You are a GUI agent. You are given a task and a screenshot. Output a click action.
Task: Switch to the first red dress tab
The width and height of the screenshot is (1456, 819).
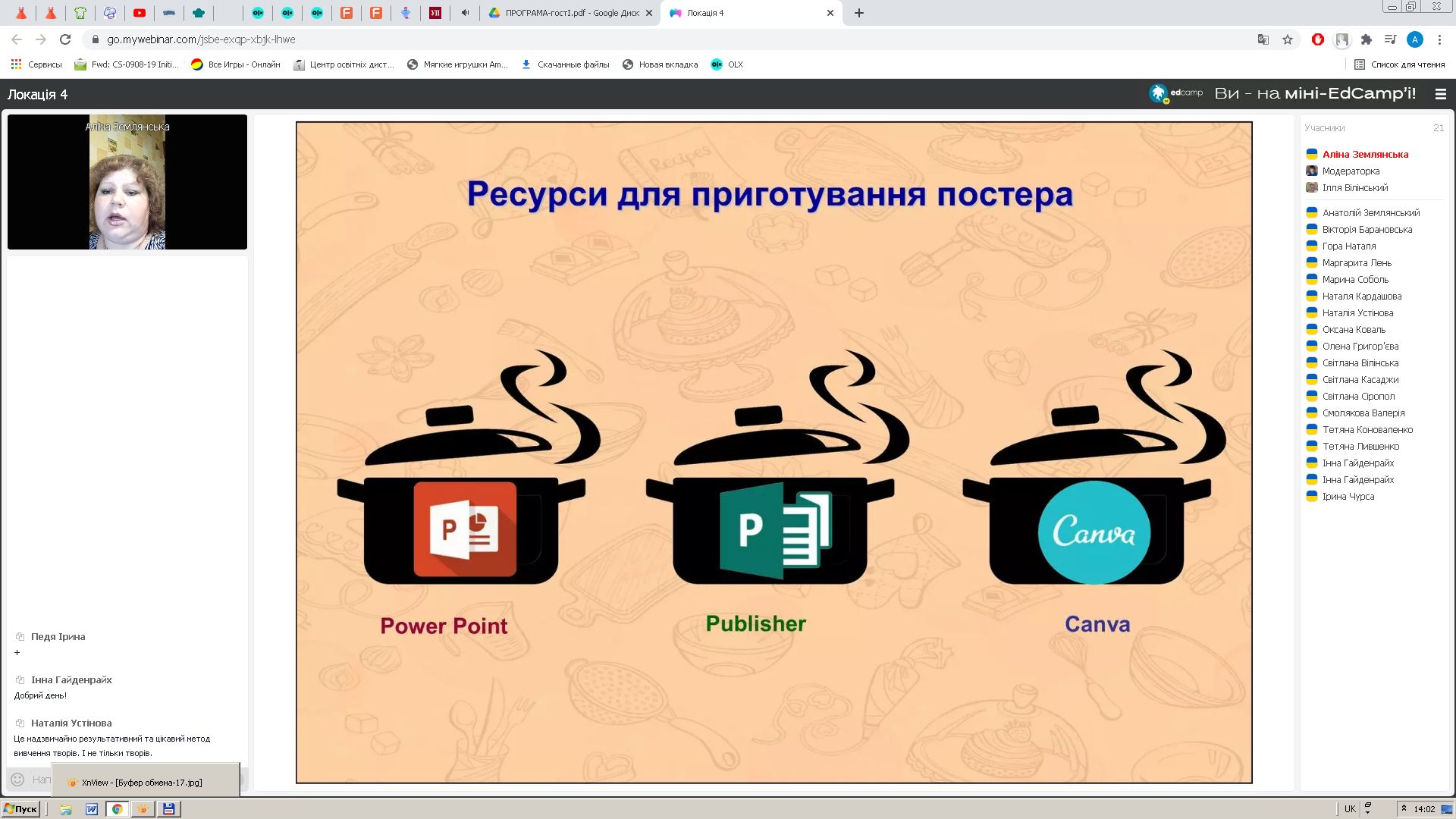click(x=21, y=13)
